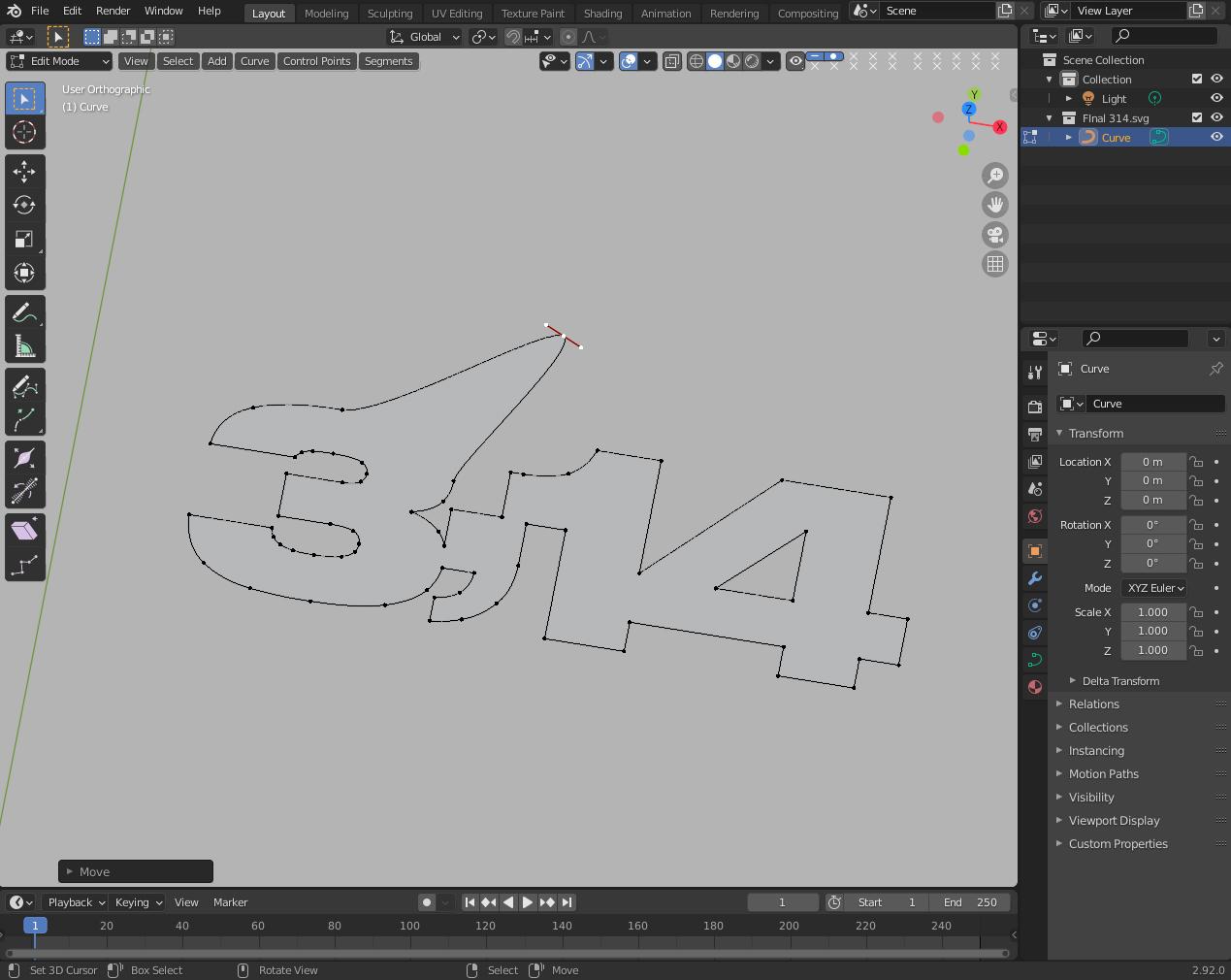Image resolution: width=1231 pixels, height=980 pixels.
Task: Select the Select Box tool
Action: (x=24, y=99)
